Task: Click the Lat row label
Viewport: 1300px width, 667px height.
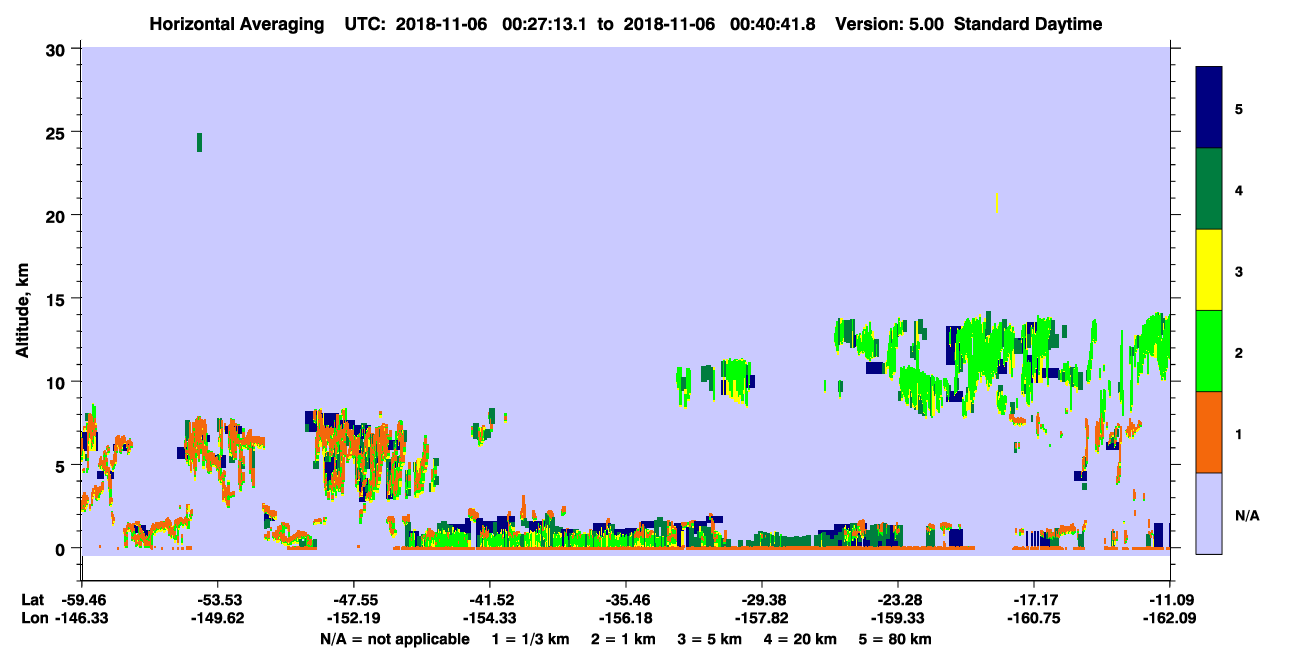Action: (x=32, y=600)
